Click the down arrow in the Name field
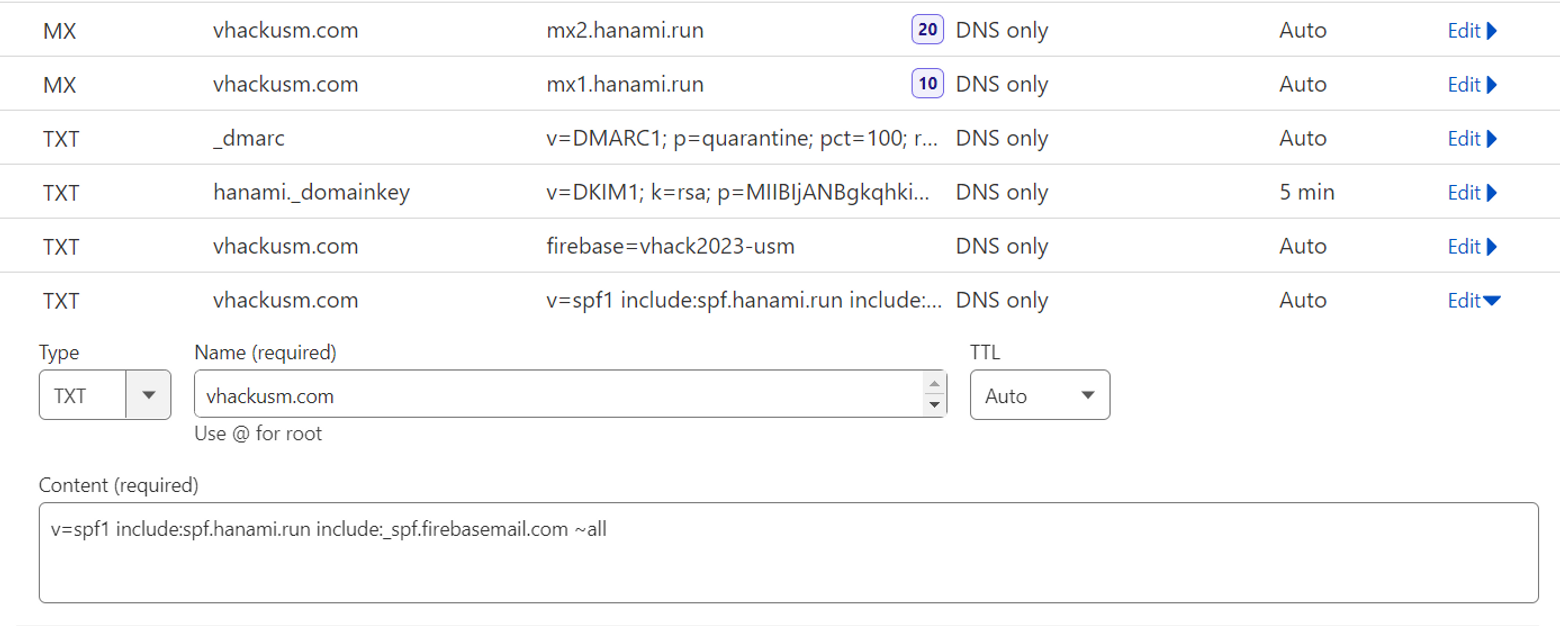This screenshot has height=626, width=1560. pos(934,405)
